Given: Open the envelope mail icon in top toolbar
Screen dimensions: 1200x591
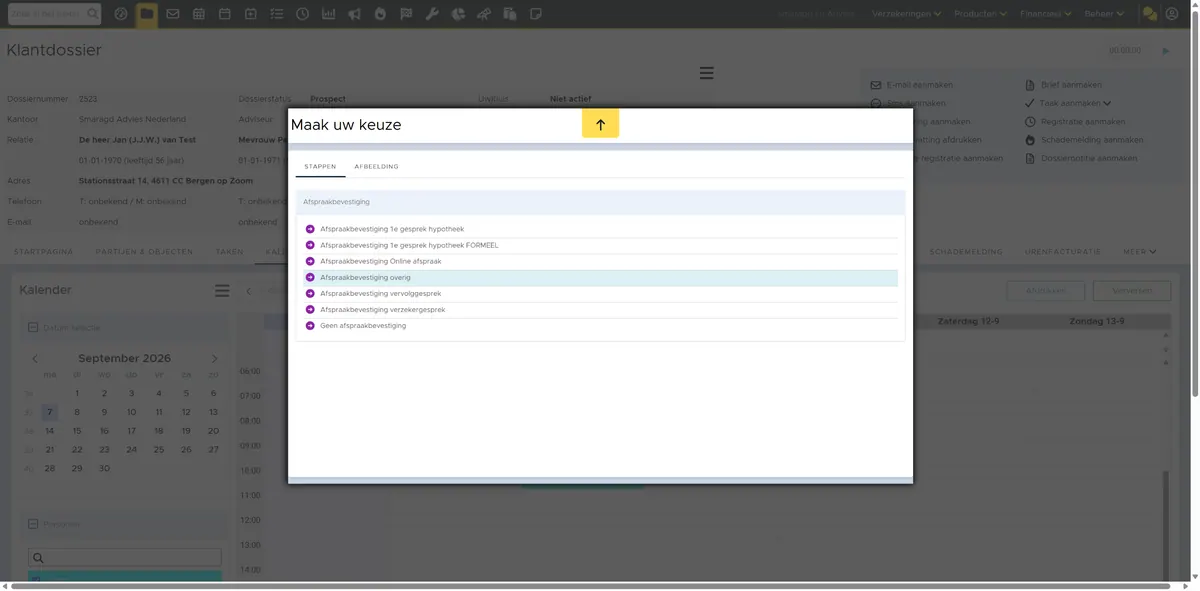Looking at the screenshot, I should (173, 14).
